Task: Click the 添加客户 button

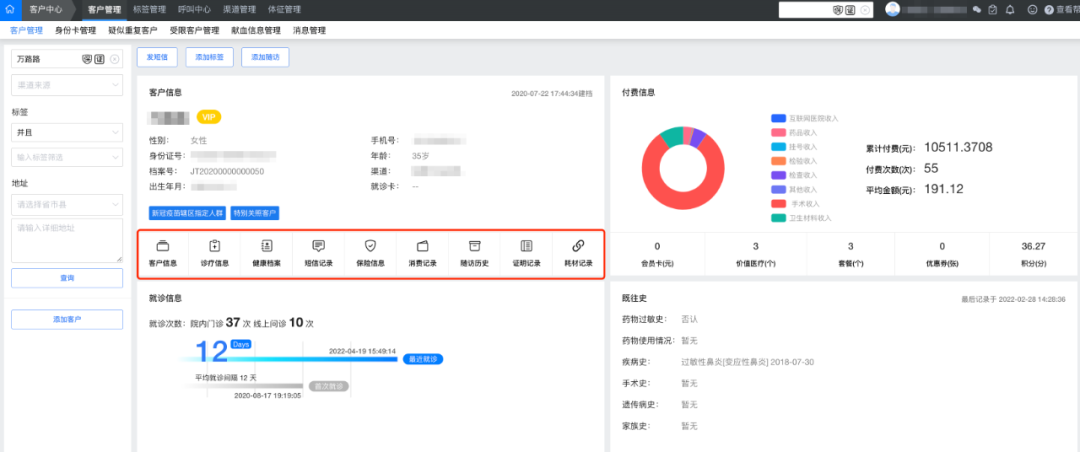Action: (68, 320)
